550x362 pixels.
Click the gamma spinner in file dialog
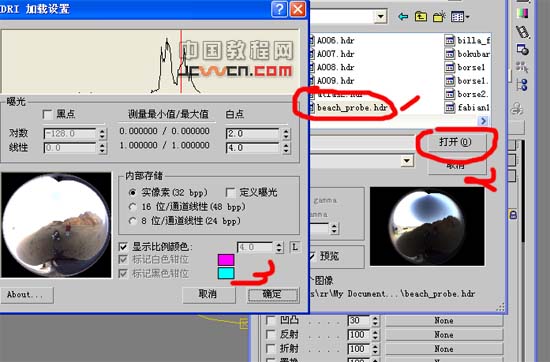coord(334,229)
